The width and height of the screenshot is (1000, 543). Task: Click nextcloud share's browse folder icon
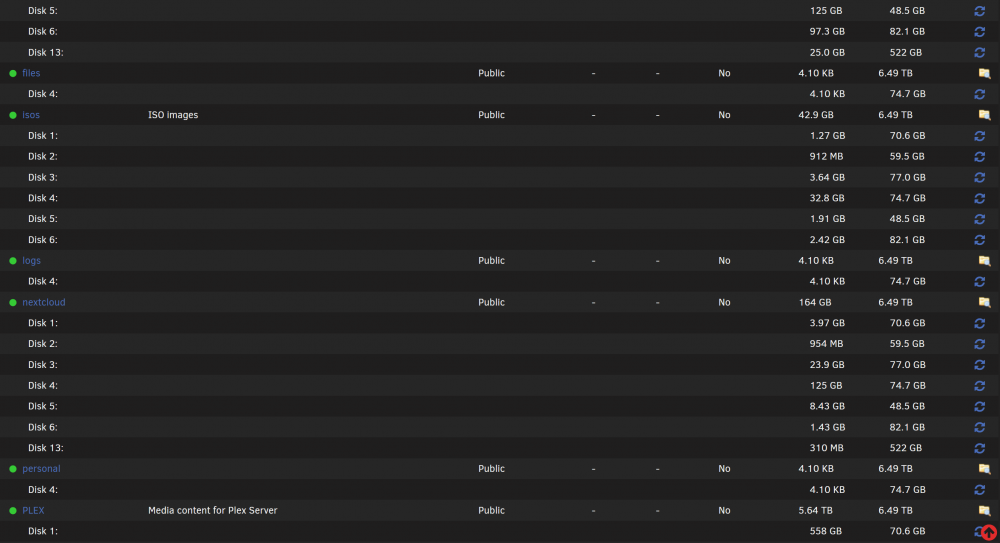click(984, 302)
